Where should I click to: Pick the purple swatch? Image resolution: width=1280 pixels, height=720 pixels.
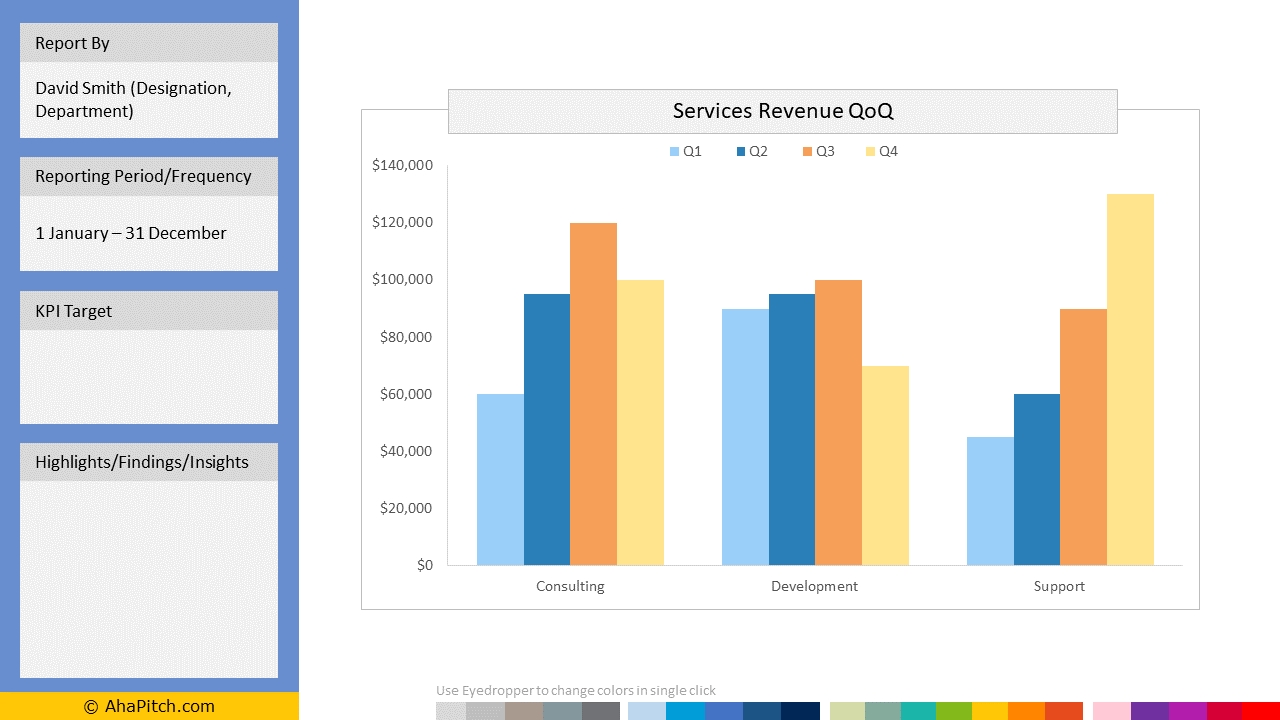(x=1150, y=711)
